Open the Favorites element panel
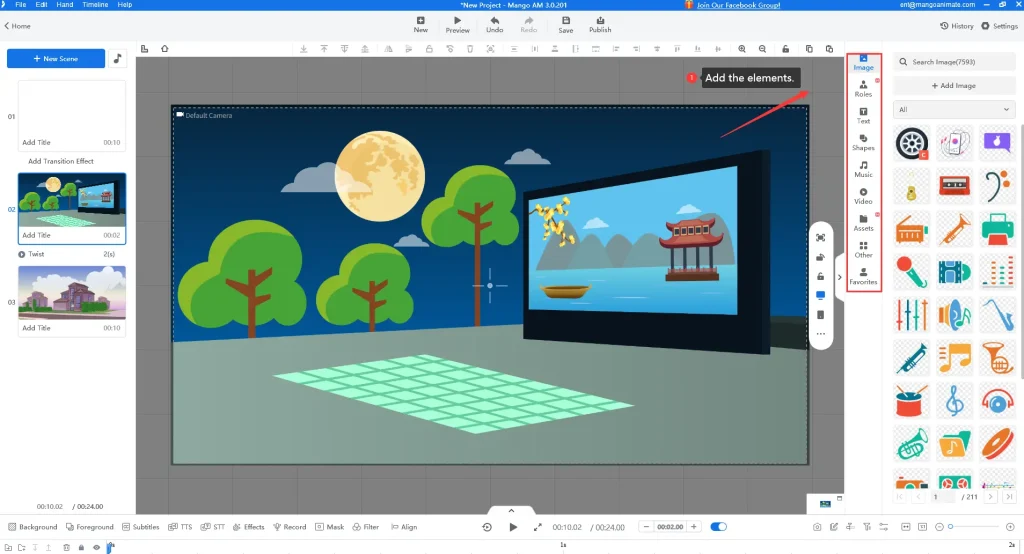Image resolution: width=1024 pixels, height=554 pixels. [863, 276]
